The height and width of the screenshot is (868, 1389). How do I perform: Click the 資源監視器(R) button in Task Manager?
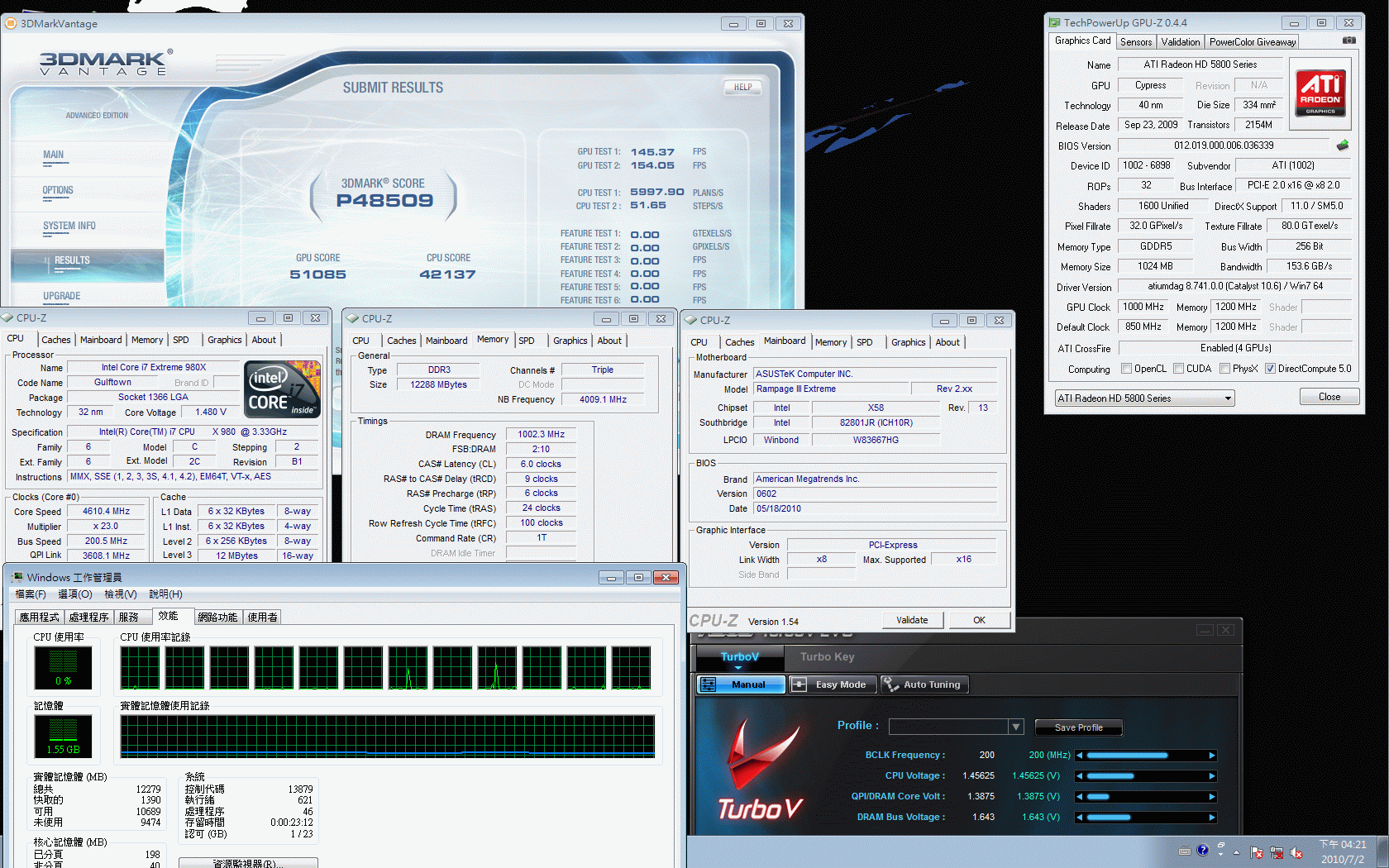pos(248,863)
